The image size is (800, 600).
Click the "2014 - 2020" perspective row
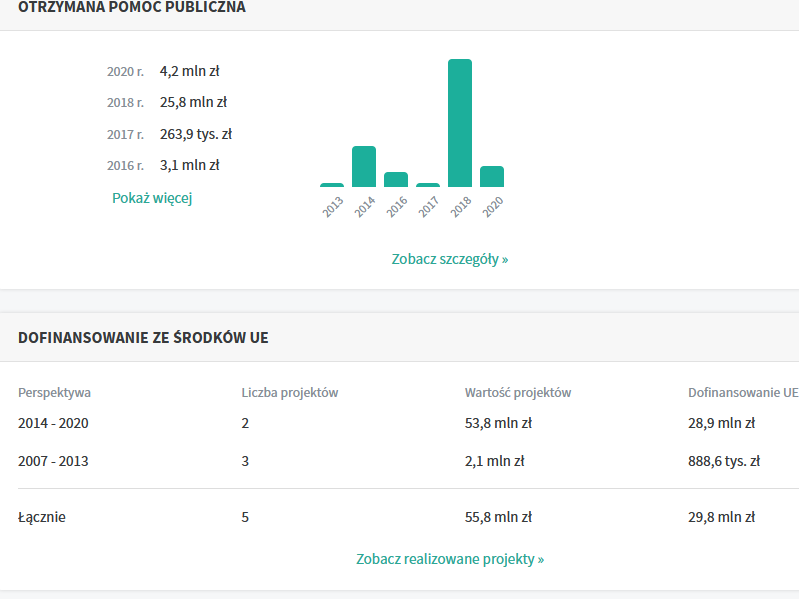[x=53, y=423]
